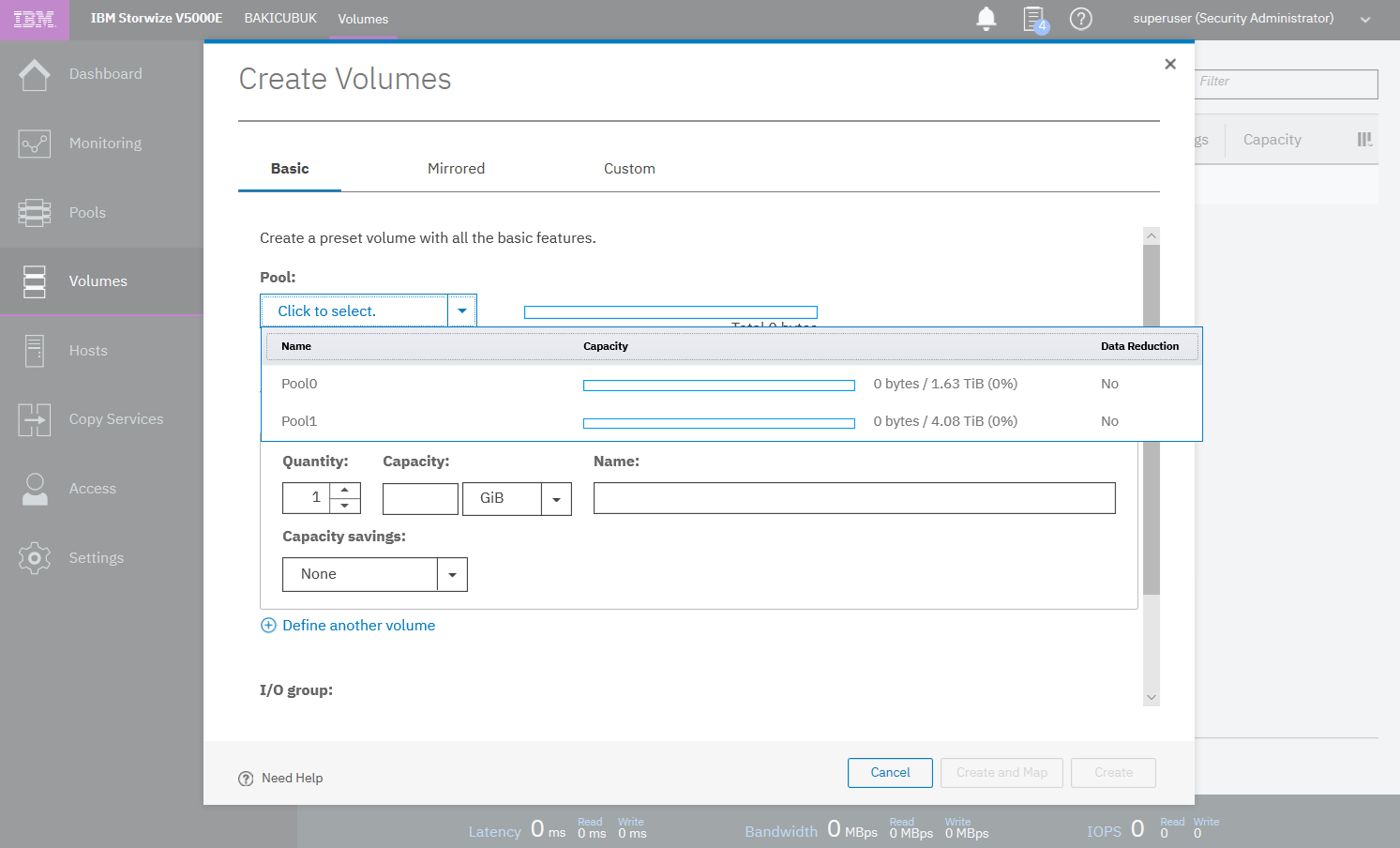Image resolution: width=1400 pixels, height=848 pixels.
Task: Click the Capacity value field
Action: coord(420,498)
